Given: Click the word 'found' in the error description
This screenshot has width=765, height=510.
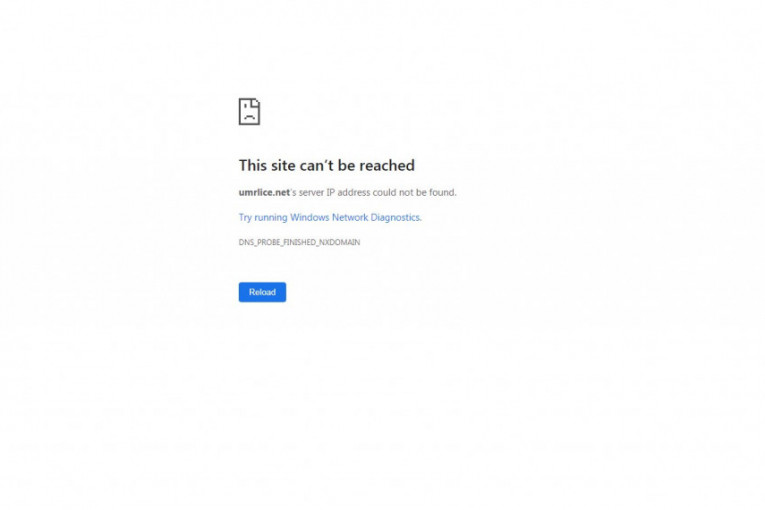Looking at the screenshot, I should pos(443,192).
